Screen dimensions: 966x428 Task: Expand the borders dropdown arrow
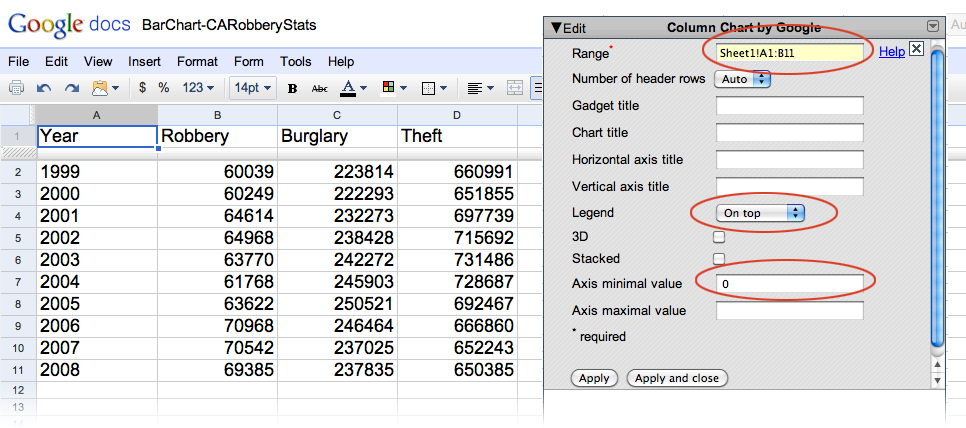[x=443, y=89]
